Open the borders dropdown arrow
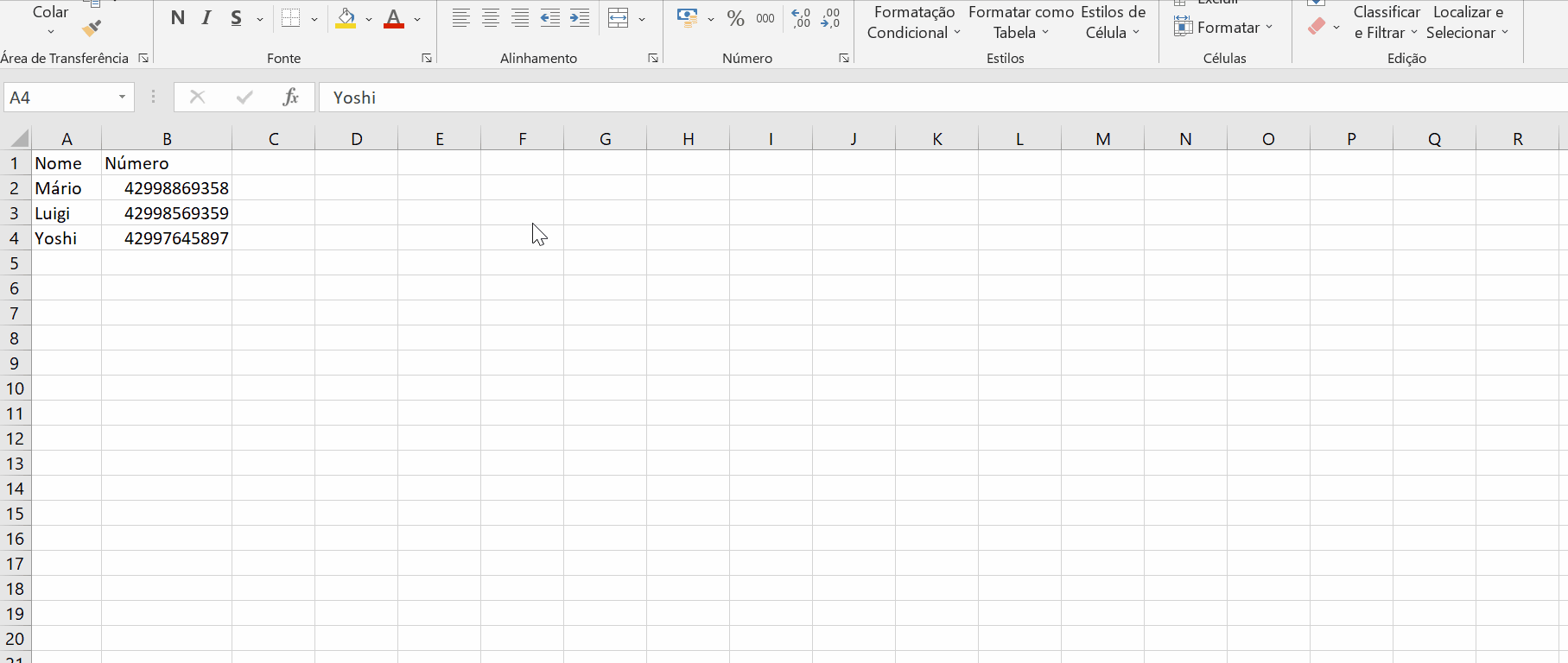Screen dimensions: 1568x663 point(314,19)
